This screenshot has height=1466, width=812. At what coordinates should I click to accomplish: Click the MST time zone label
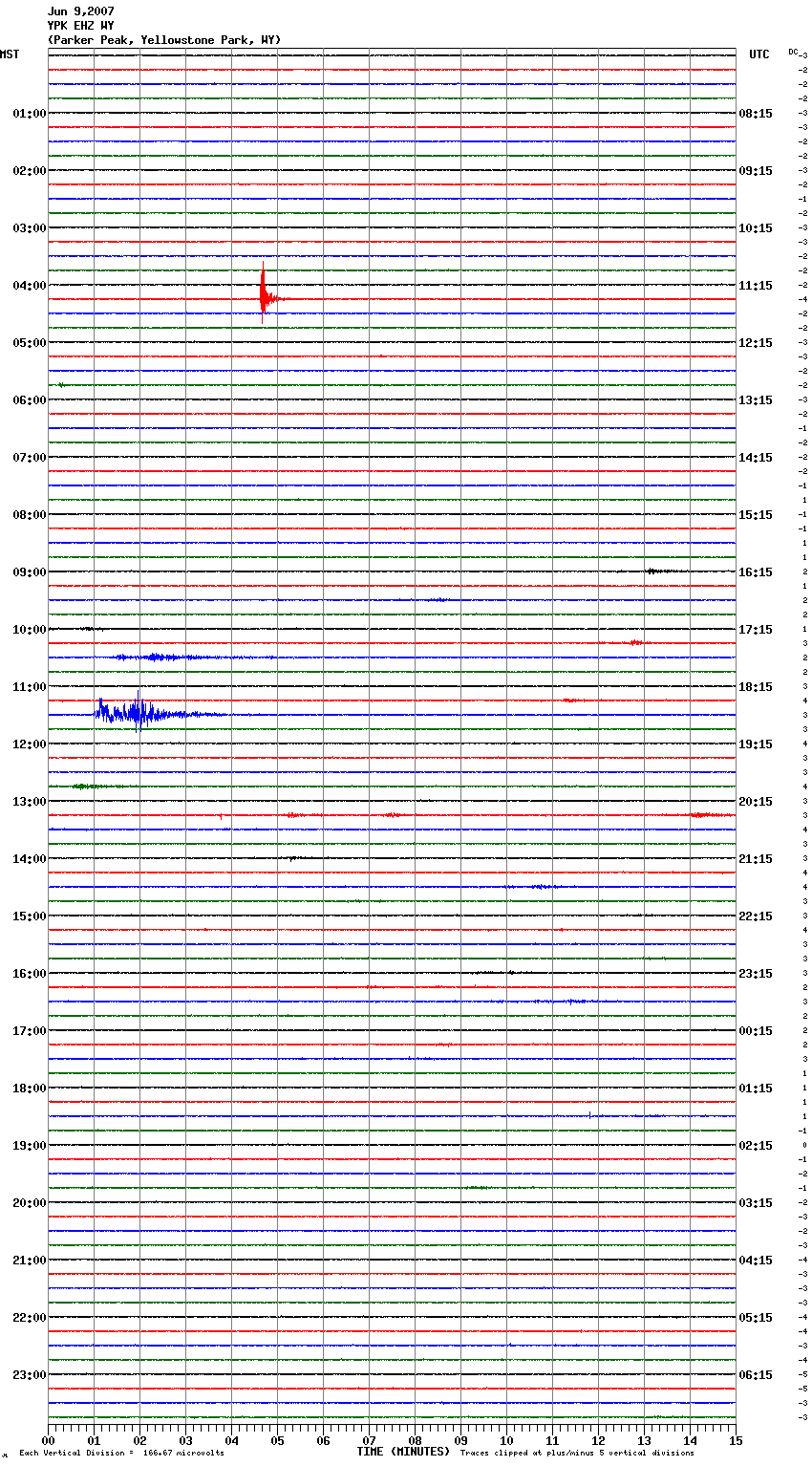(x=10, y=54)
